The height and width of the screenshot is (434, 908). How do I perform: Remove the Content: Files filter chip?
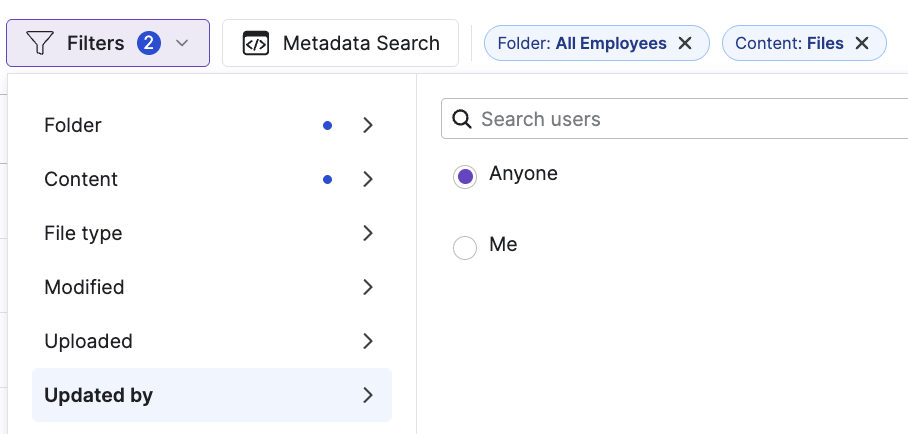[x=862, y=44]
